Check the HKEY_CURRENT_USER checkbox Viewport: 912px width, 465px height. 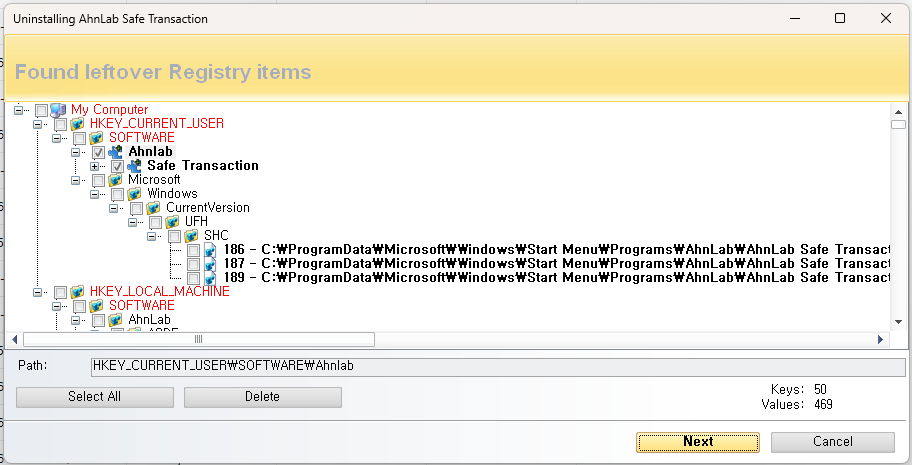tap(60, 124)
